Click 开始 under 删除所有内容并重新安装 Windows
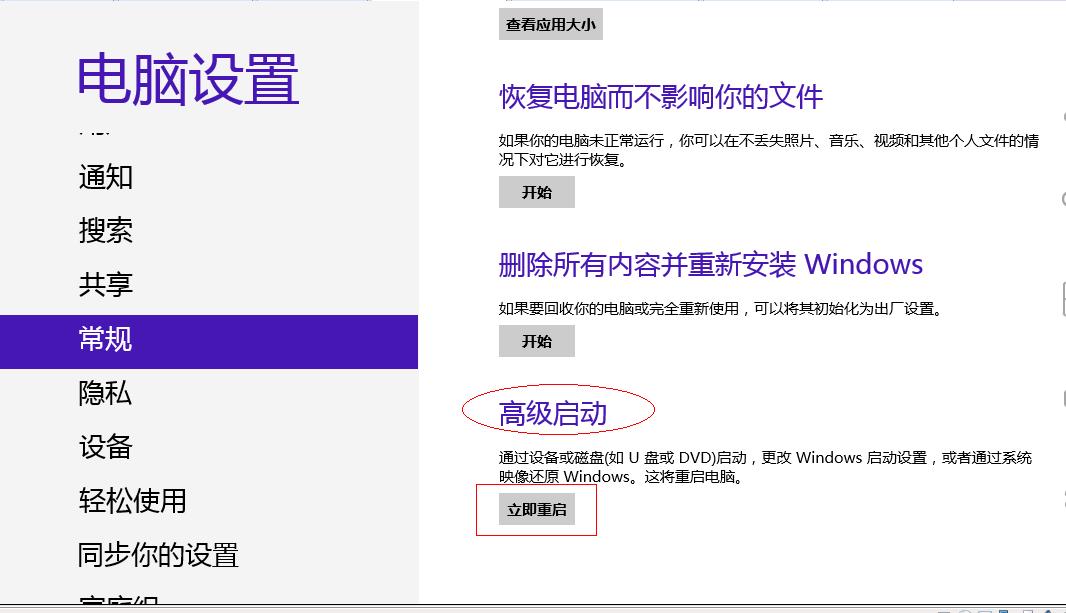The width and height of the screenshot is (1066, 613). tap(536, 341)
